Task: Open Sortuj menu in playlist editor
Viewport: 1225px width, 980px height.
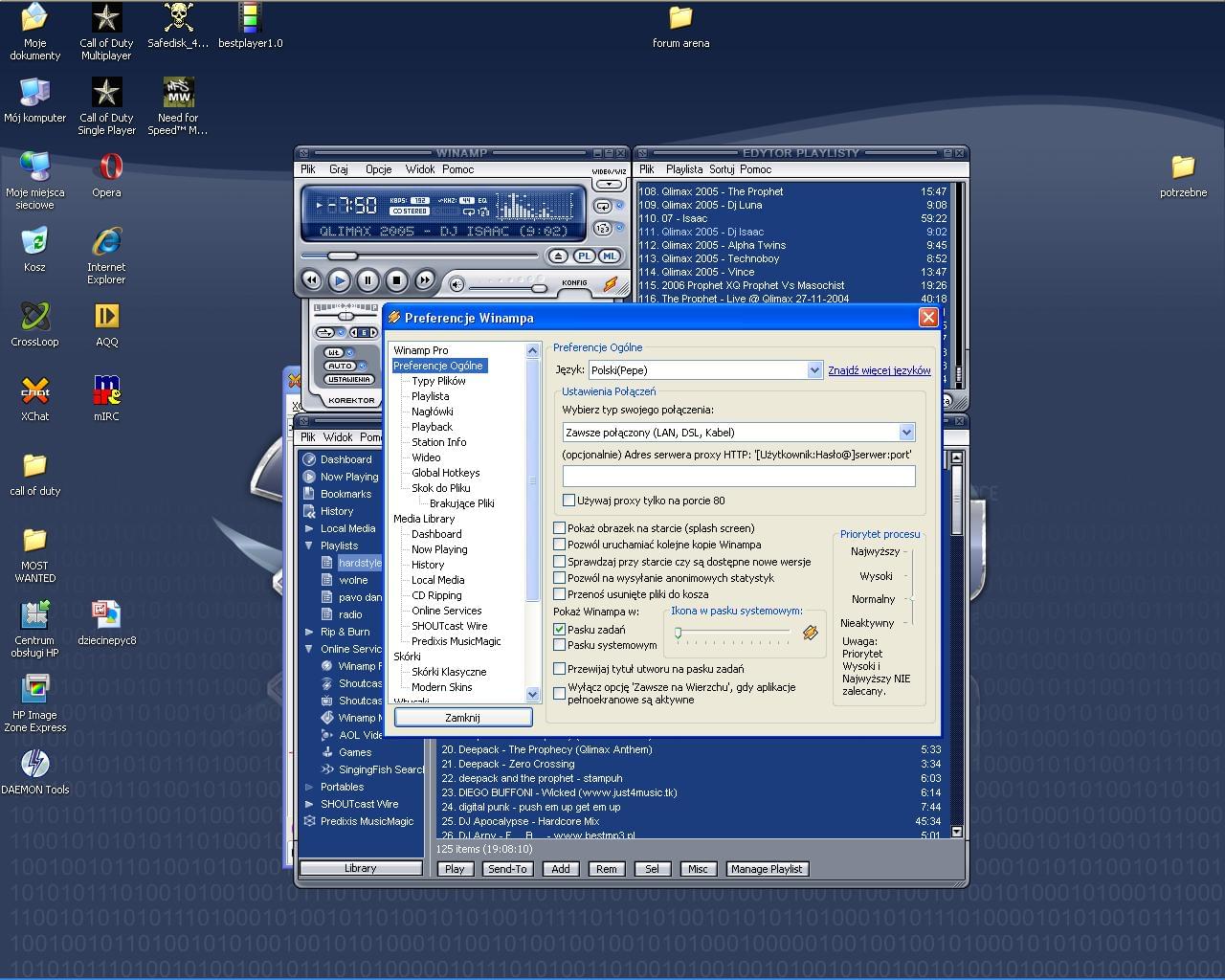Action: pos(722,169)
